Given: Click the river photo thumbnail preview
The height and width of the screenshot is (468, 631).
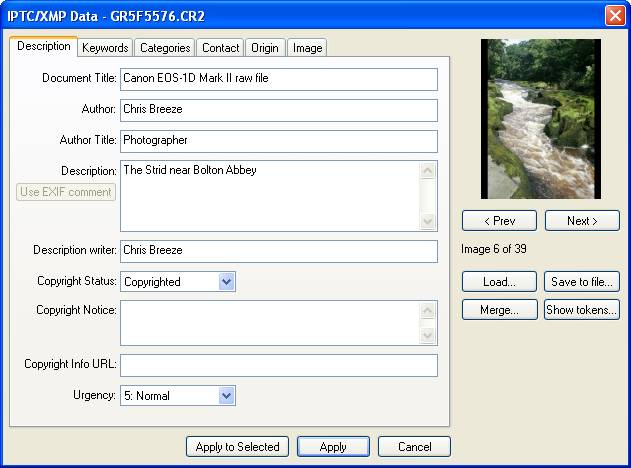Looking at the screenshot, I should [x=541, y=119].
